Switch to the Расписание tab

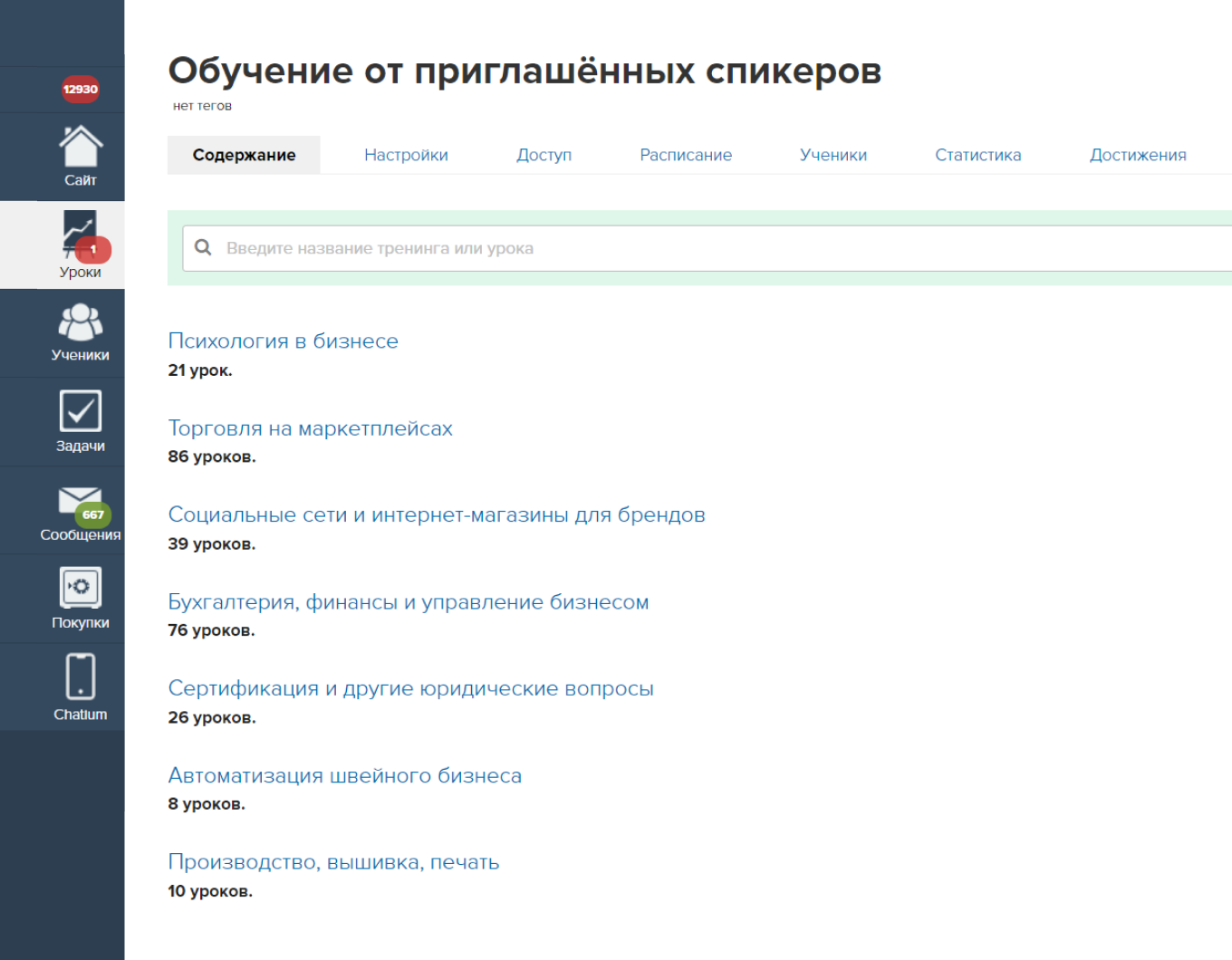click(686, 155)
